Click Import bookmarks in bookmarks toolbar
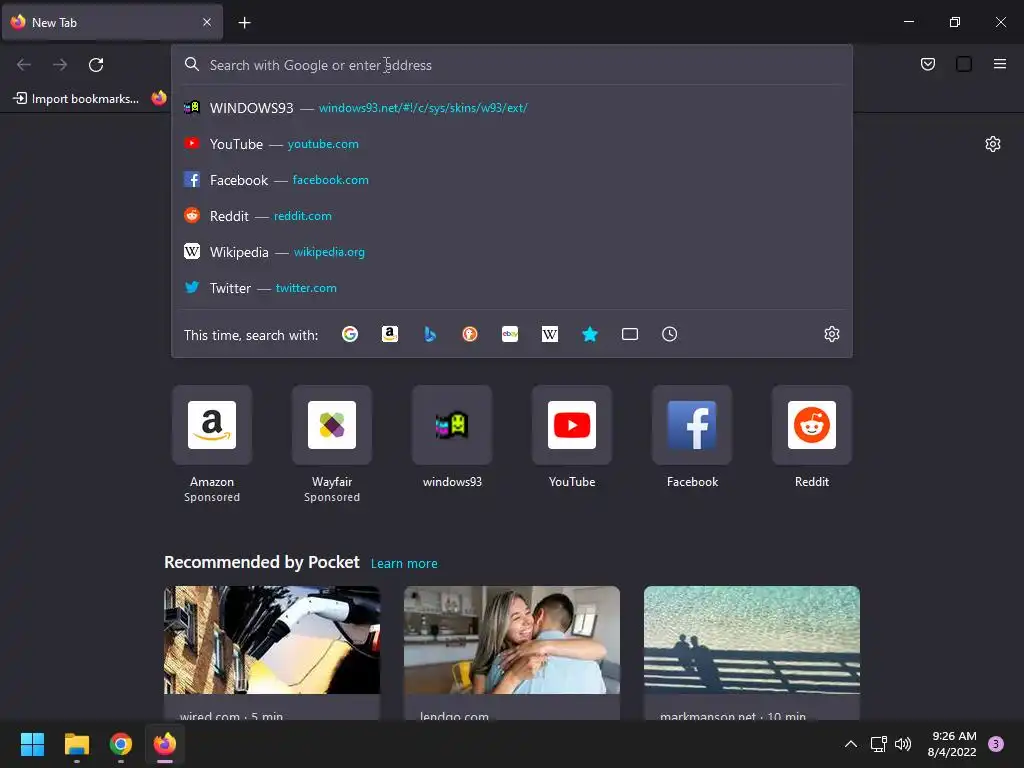Viewport: 1024px width, 768px height. pyautogui.click(x=76, y=99)
